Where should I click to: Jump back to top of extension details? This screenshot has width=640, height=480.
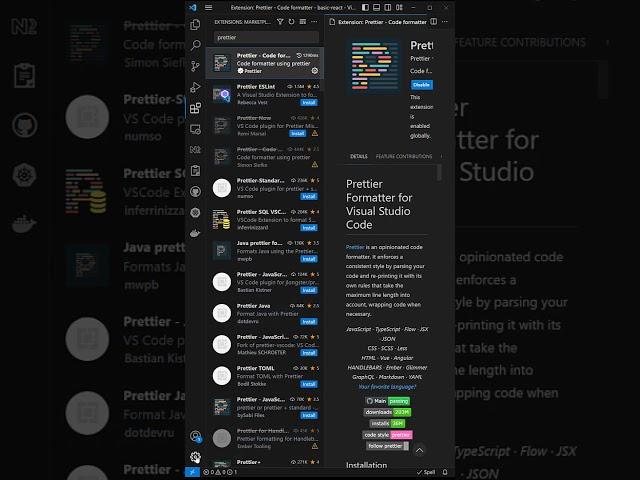click(x=419, y=450)
